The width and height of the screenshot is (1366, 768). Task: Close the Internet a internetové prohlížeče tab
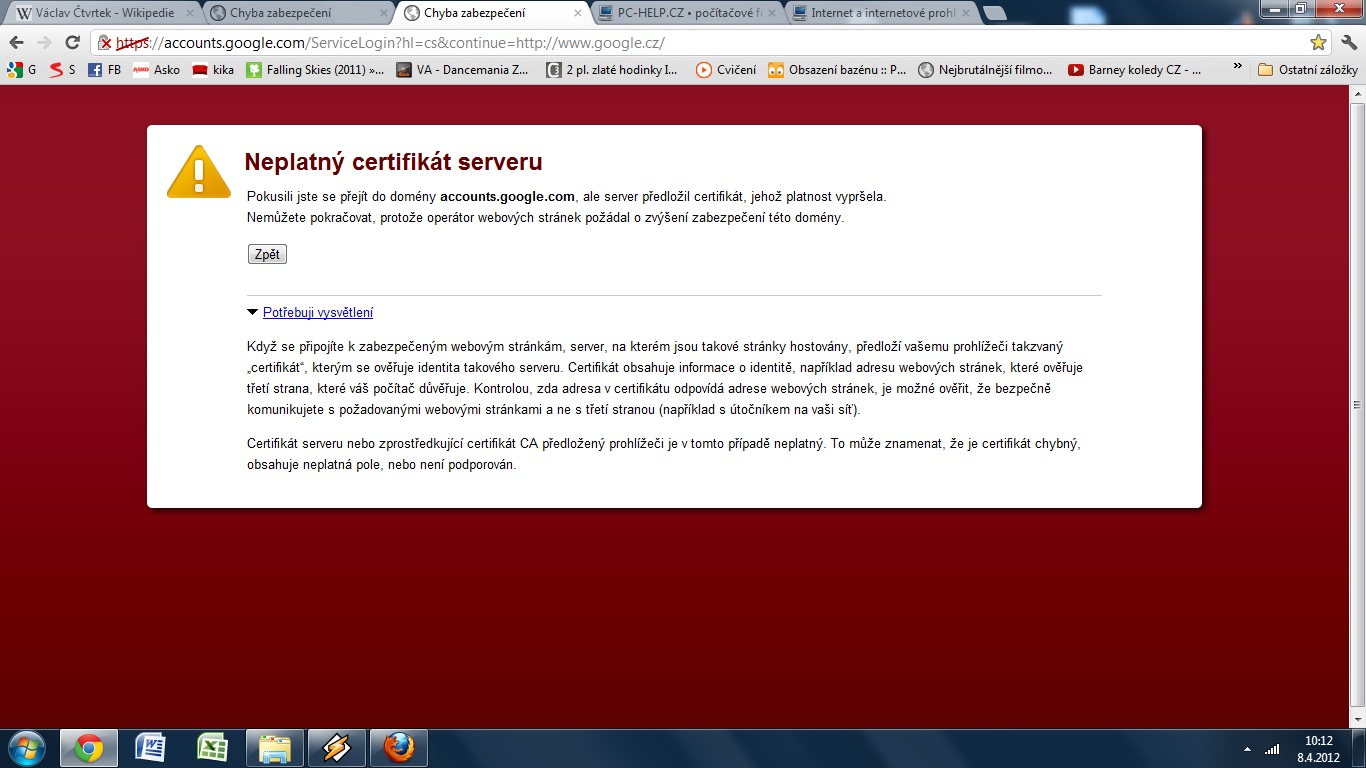[965, 13]
